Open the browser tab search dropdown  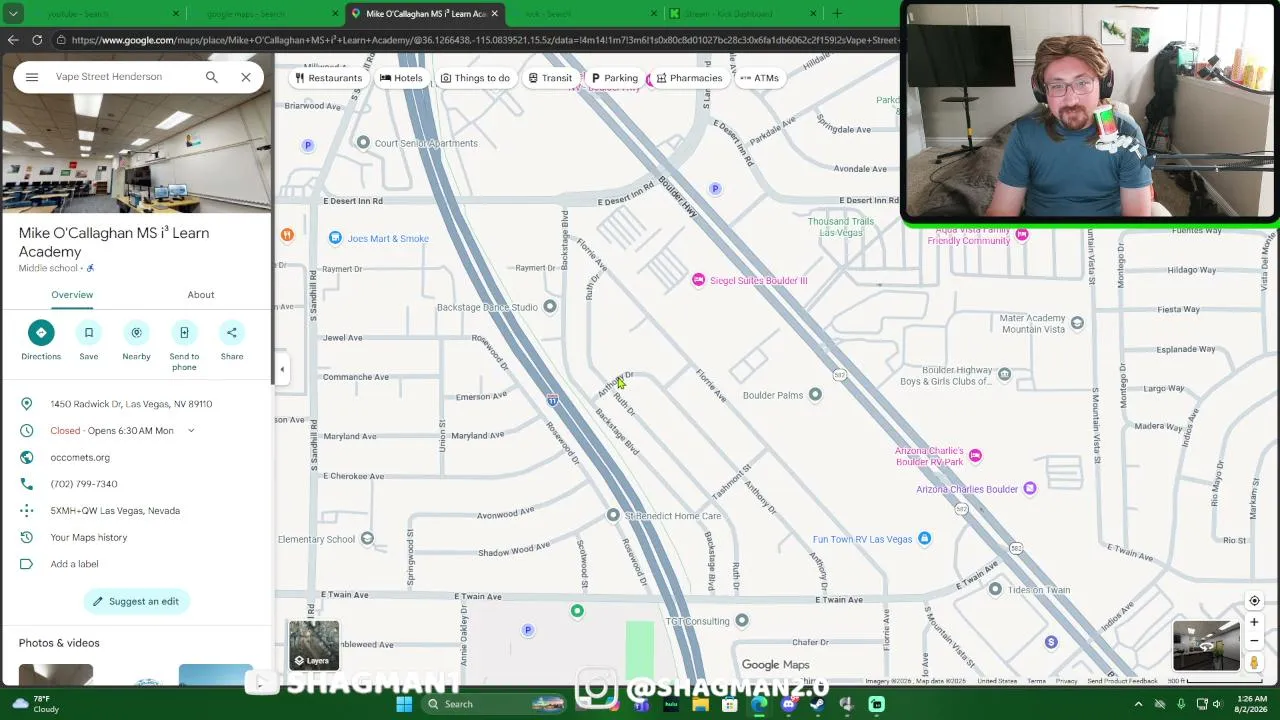13,14
